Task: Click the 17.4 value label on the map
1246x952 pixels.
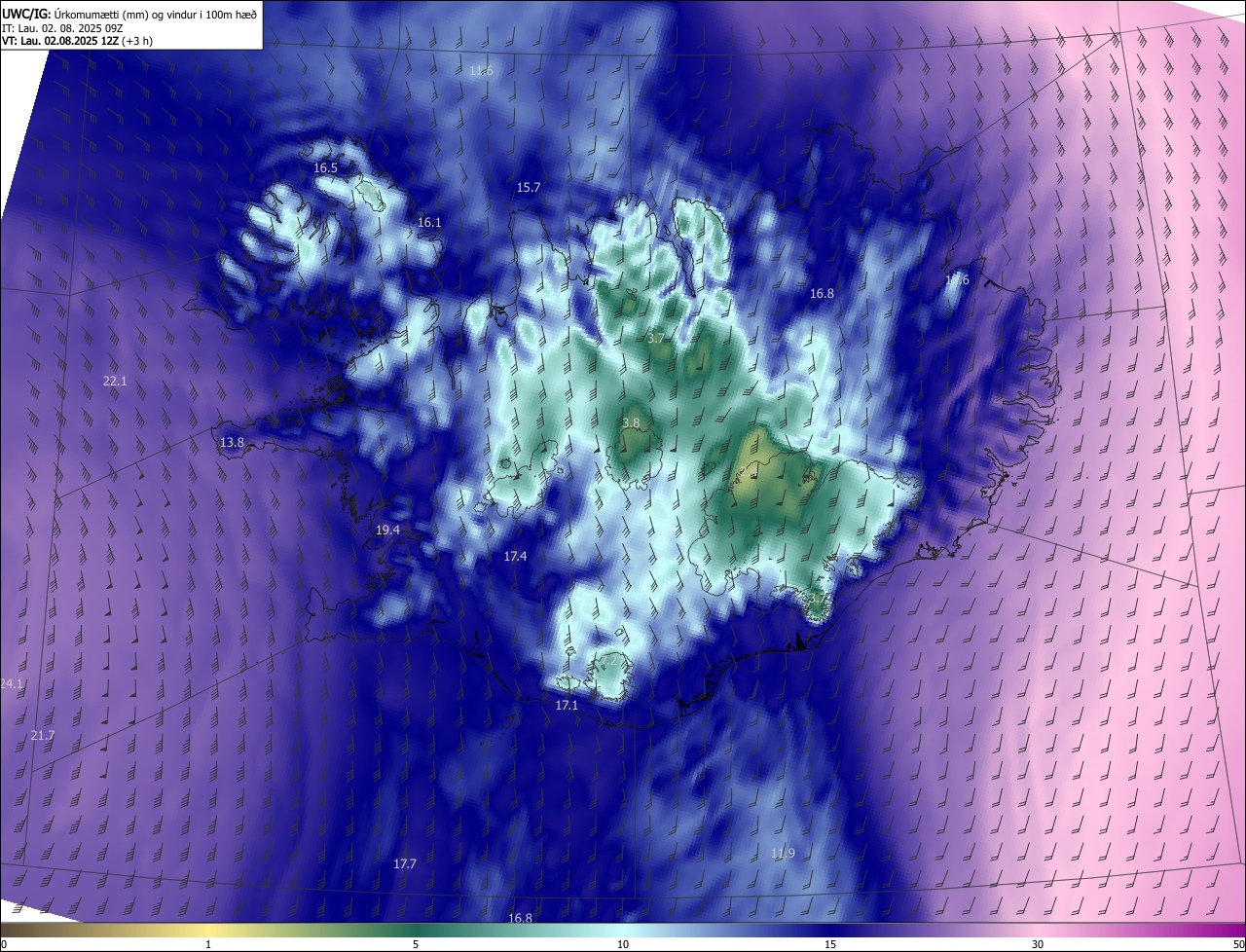Action: [515, 557]
